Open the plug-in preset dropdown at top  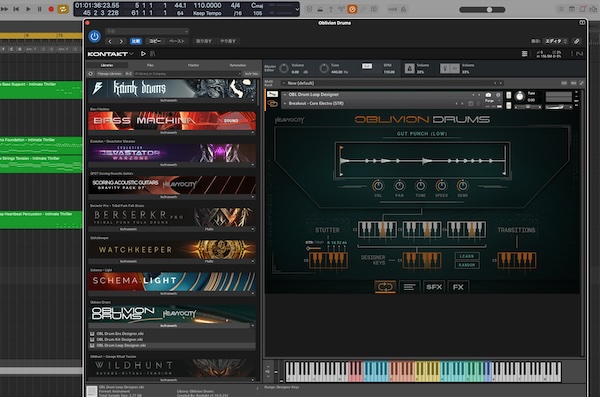point(147,31)
